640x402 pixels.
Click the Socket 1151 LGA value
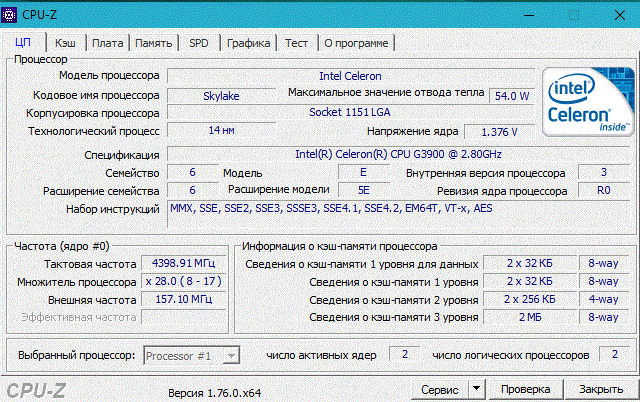coord(351,112)
